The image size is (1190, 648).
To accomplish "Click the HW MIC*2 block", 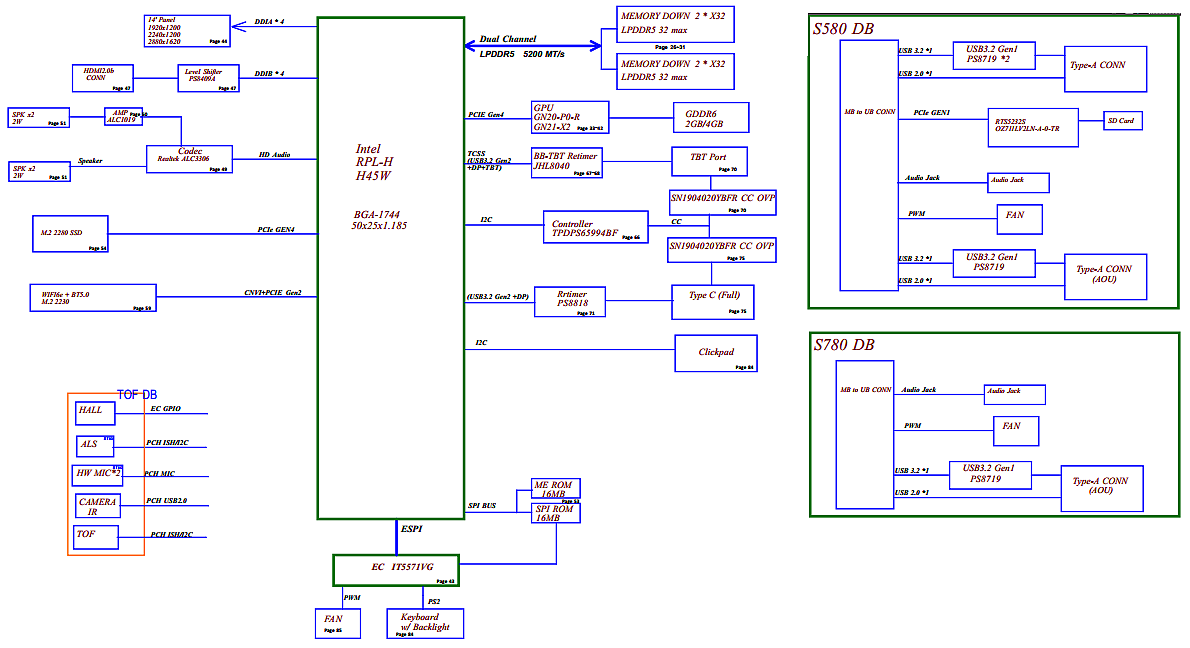I will pos(97,475).
